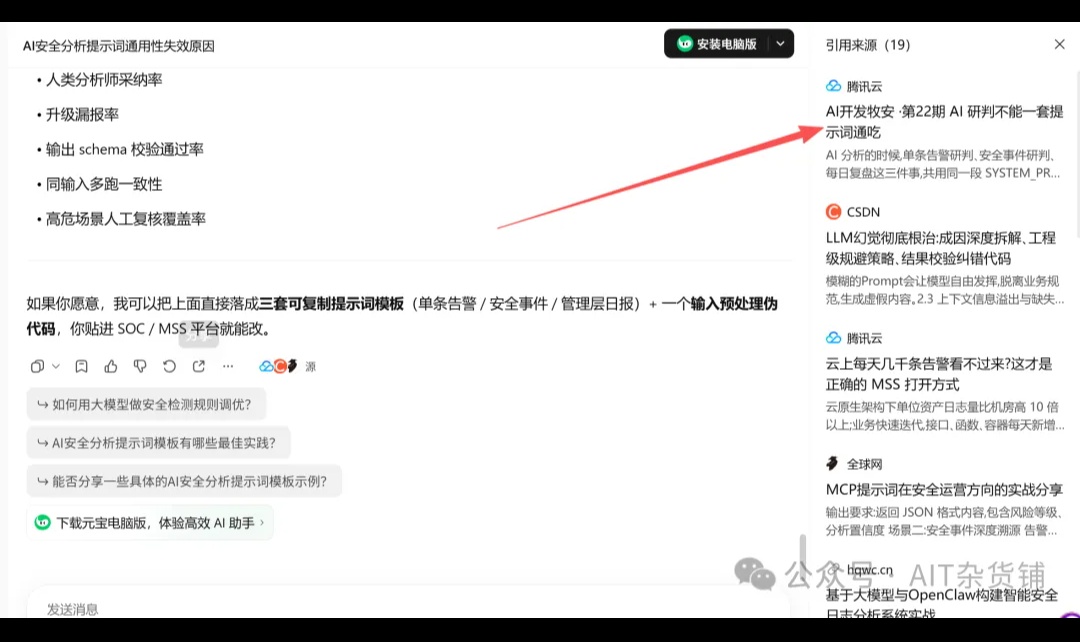Screen dimensions: 1080x642
Task: Click snippet 输出要求:返回 JSON 格式内容
Action: 944,521
